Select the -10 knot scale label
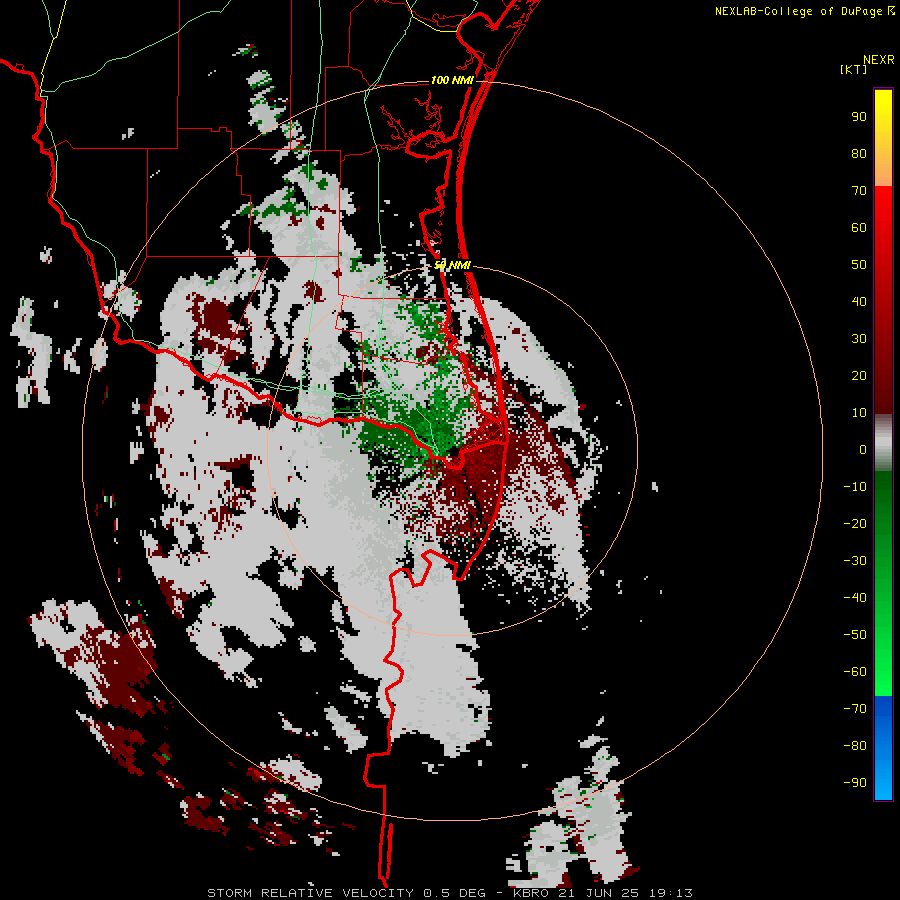The height and width of the screenshot is (900, 900). 855,487
